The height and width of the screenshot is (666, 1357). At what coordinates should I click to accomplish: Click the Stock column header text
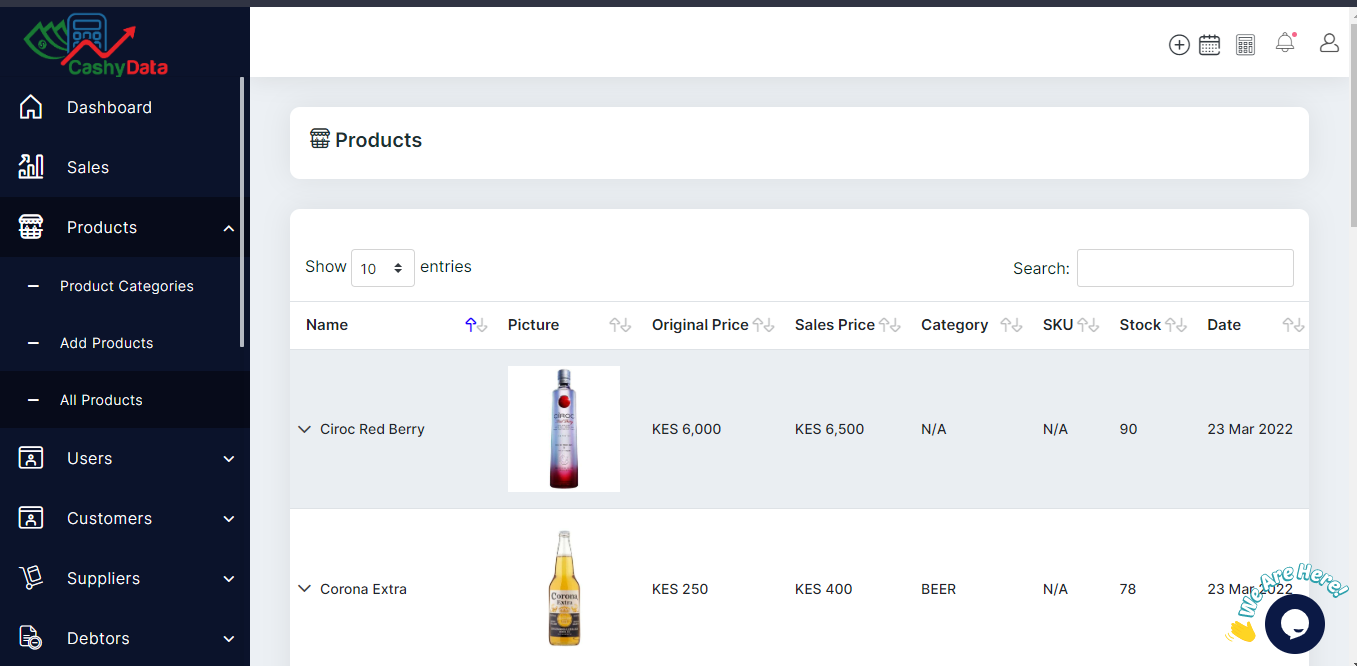click(x=1140, y=325)
